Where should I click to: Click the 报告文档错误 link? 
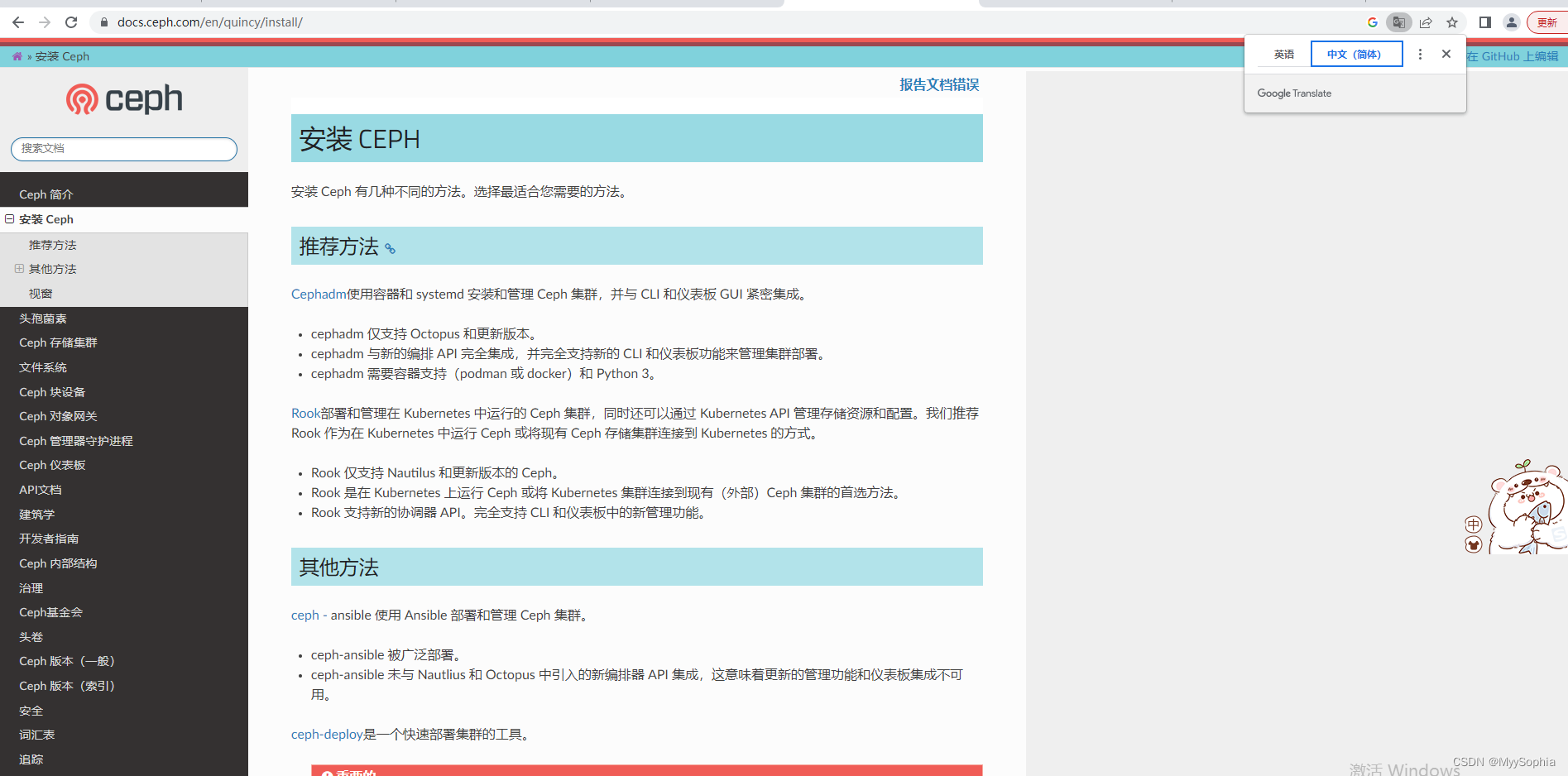[939, 84]
